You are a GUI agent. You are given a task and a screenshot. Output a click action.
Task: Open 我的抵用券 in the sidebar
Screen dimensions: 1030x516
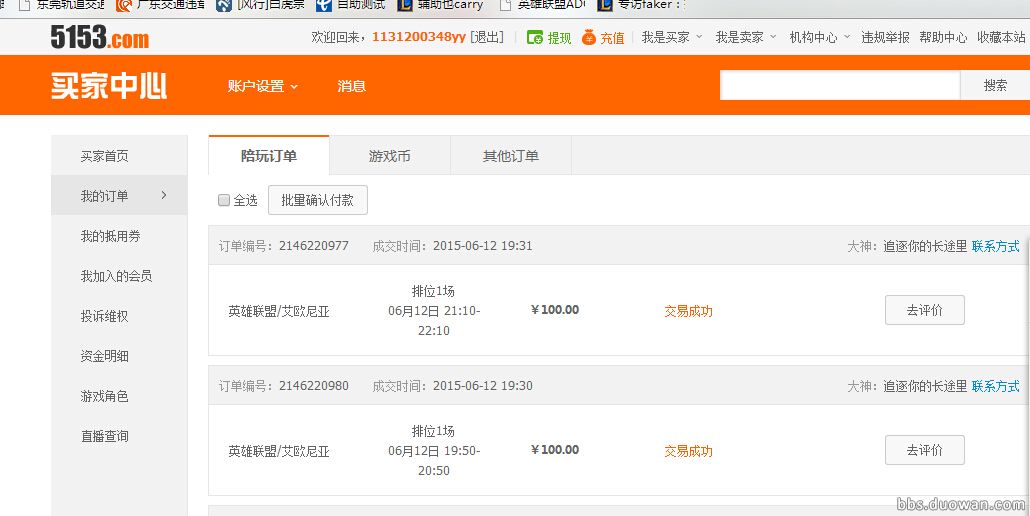click(x=110, y=236)
